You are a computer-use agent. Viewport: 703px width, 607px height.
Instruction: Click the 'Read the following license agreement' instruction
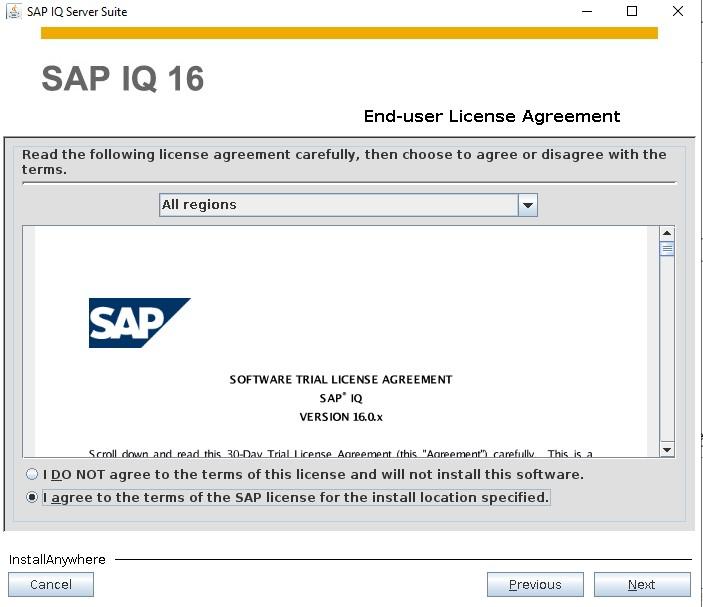click(344, 162)
